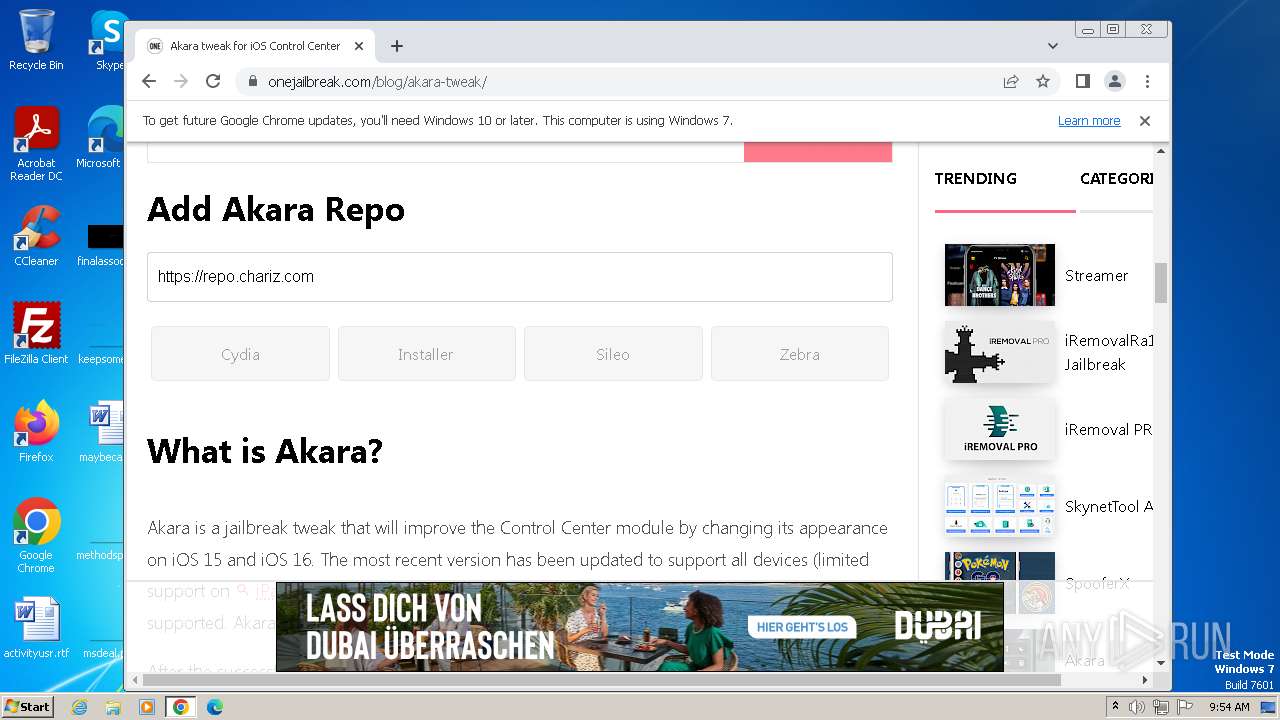1280x720 pixels.
Task: Open the Windows Start menu
Action: [28, 707]
